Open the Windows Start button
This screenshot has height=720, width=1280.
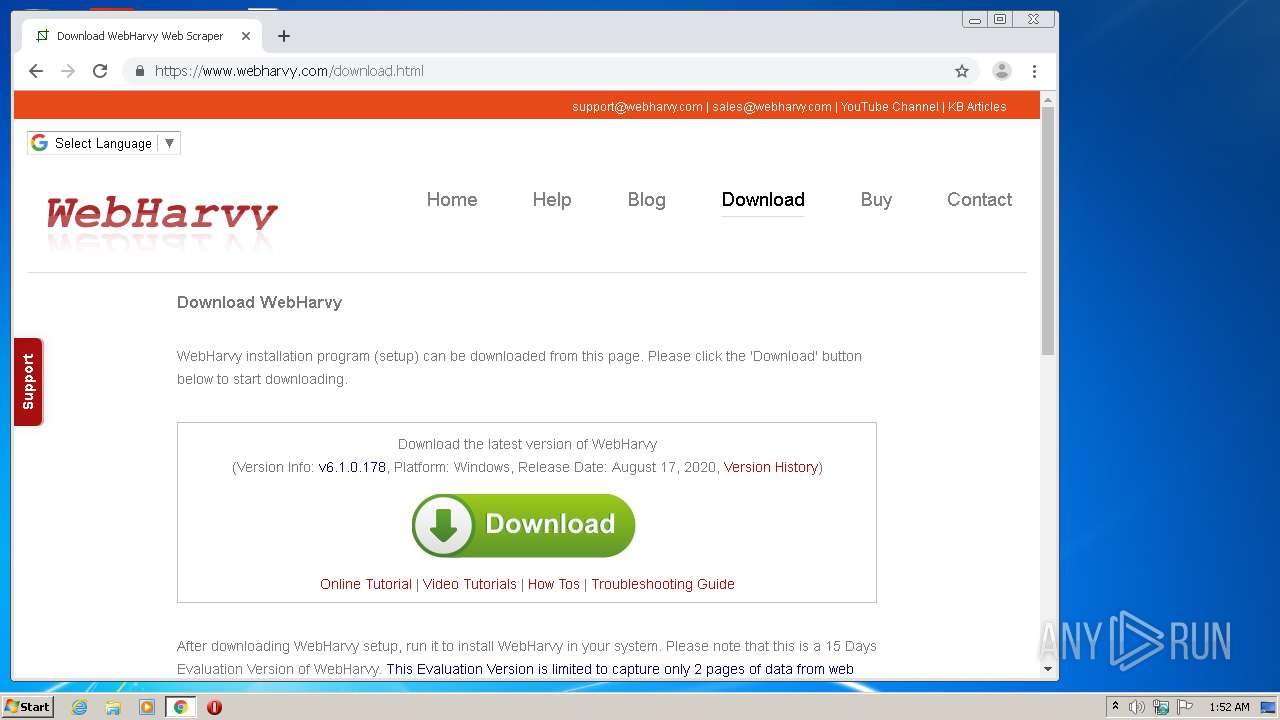coord(27,707)
